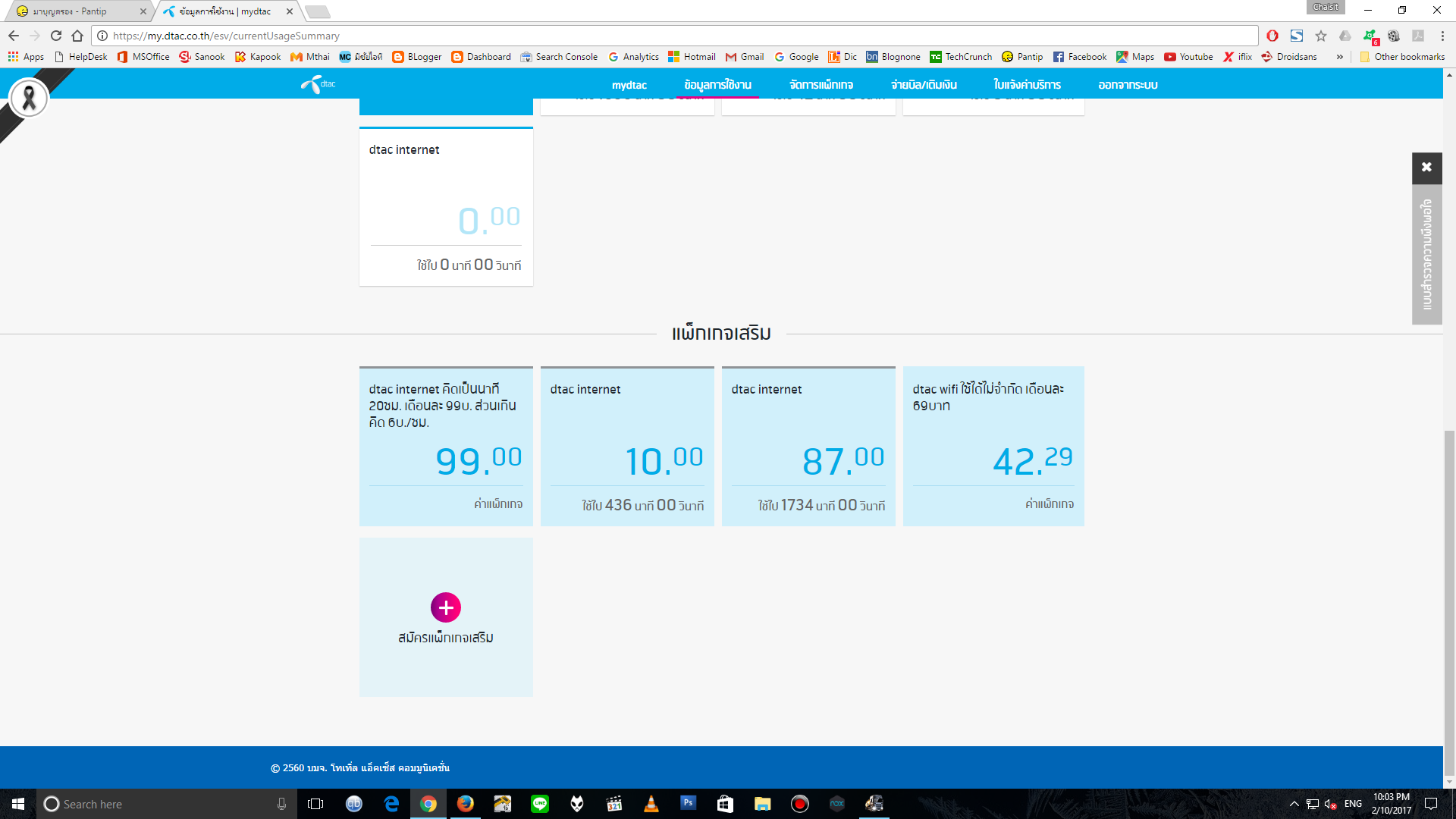Close the side survey panel with X
The image size is (1456, 819).
point(1426,168)
